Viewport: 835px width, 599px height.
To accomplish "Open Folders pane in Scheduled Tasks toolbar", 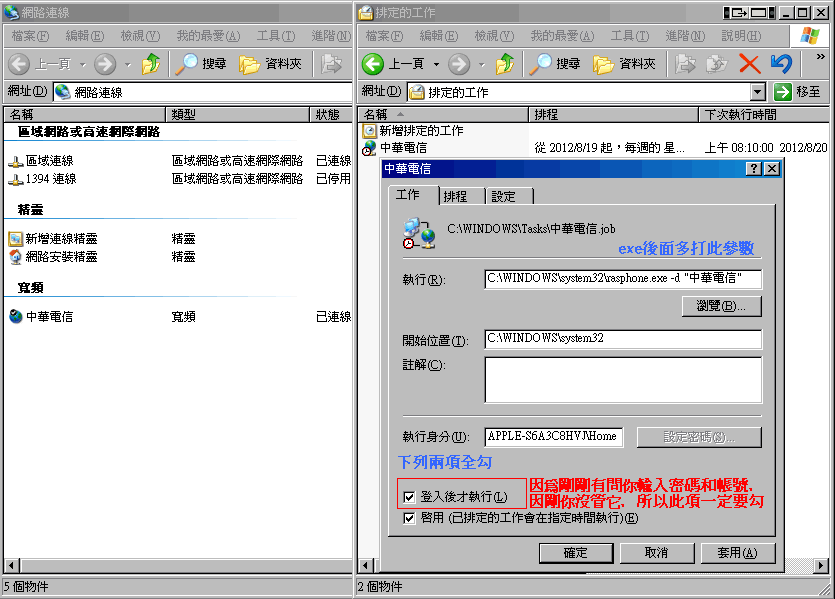I will pos(624,64).
